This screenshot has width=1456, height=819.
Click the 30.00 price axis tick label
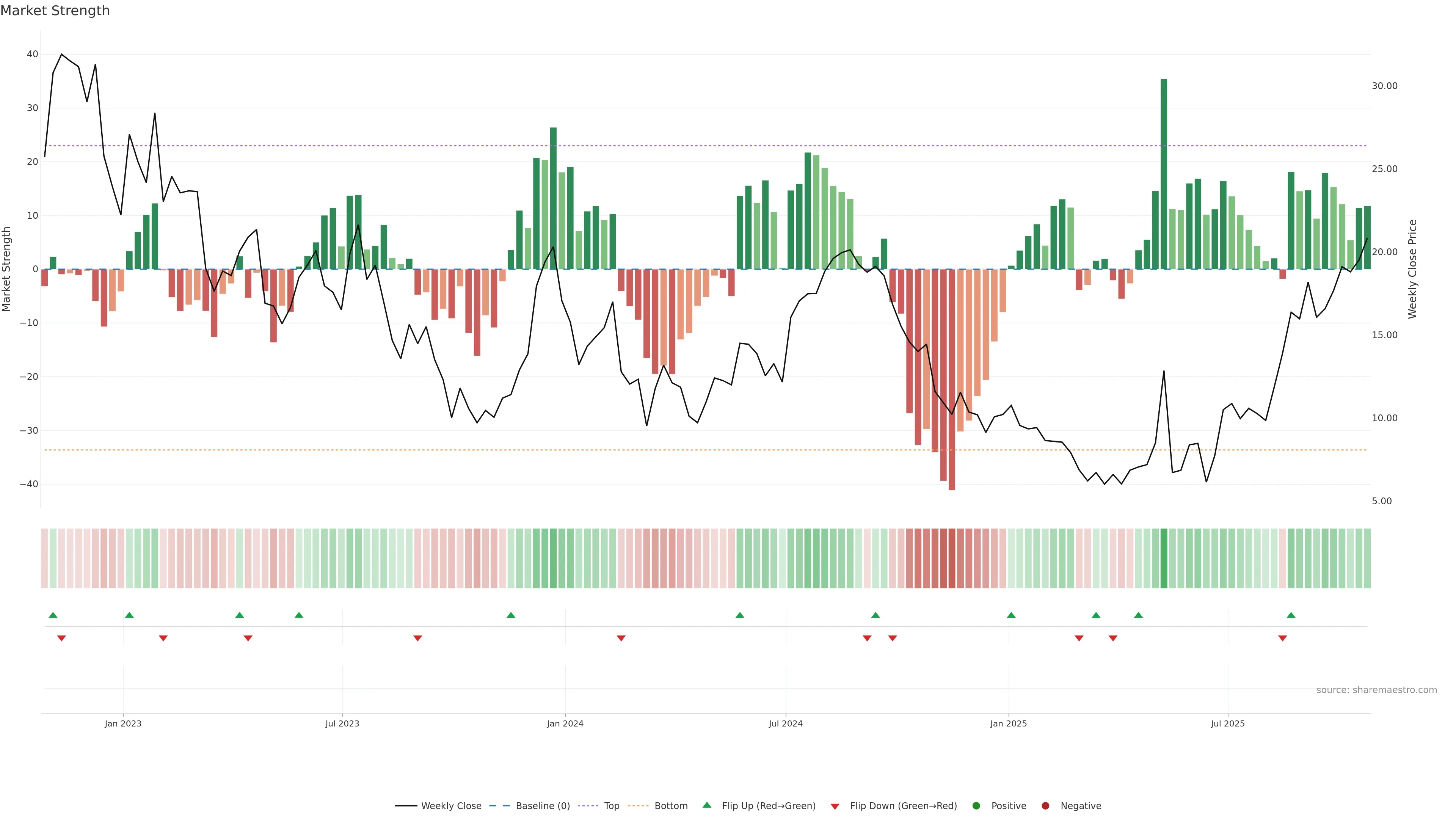[x=1384, y=86]
